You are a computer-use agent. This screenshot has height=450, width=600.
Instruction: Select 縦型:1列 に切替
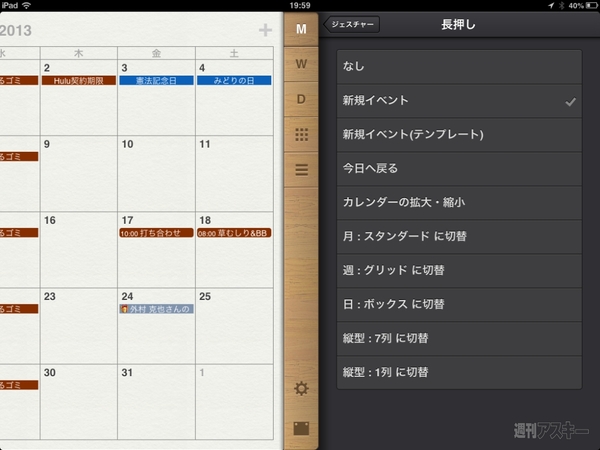459,373
